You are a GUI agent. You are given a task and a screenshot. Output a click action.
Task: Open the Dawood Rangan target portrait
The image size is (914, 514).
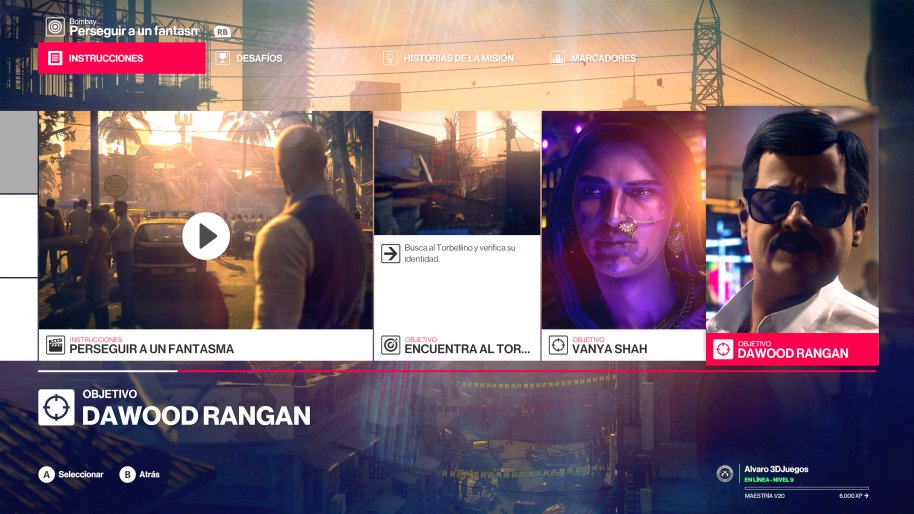(x=792, y=220)
